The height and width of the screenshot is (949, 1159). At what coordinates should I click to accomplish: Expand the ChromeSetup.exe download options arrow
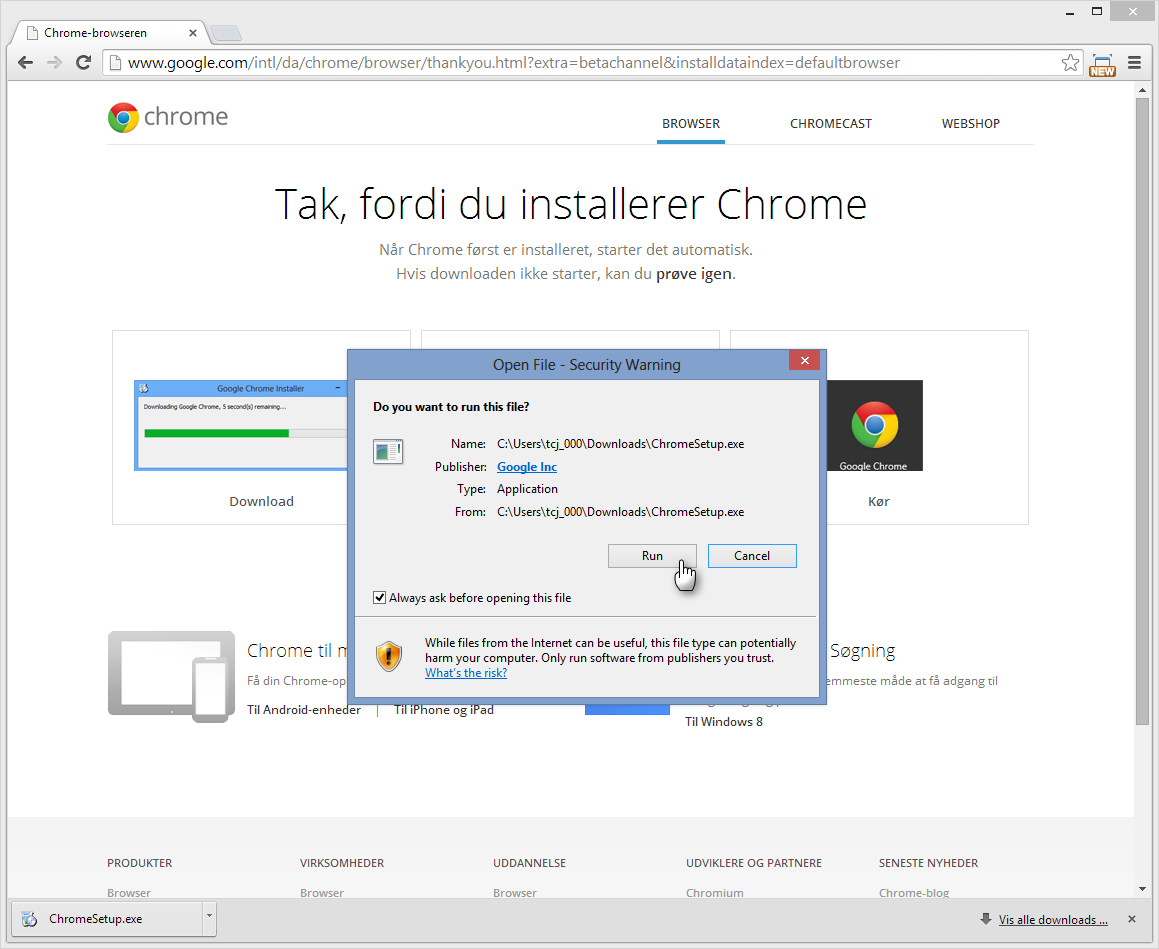(208, 917)
